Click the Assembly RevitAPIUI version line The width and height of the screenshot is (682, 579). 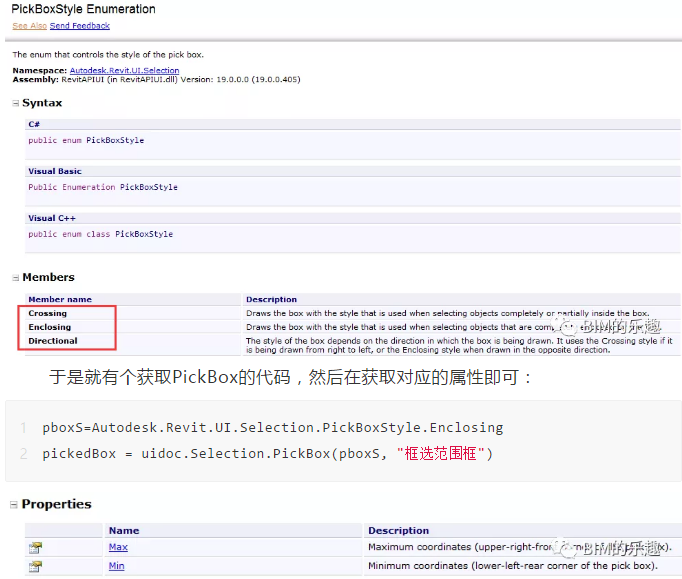(157, 80)
